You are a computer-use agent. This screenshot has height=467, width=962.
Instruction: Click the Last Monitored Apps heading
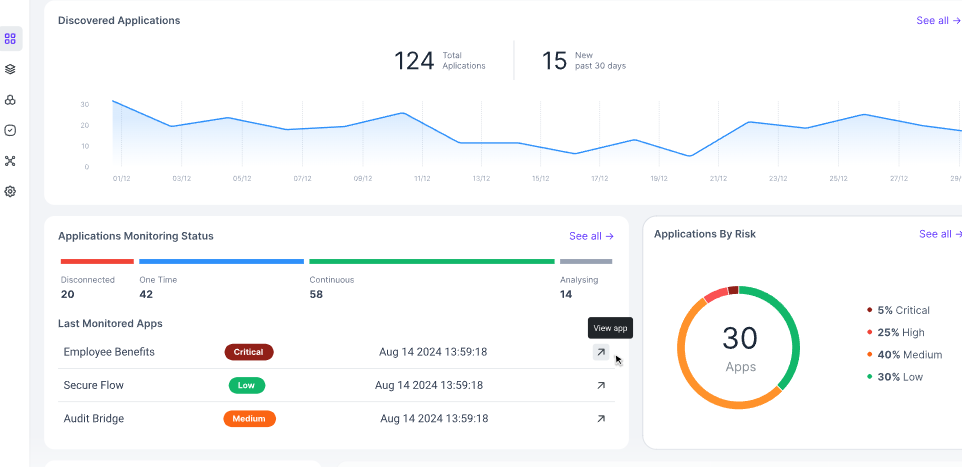pyautogui.click(x=110, y=323)
